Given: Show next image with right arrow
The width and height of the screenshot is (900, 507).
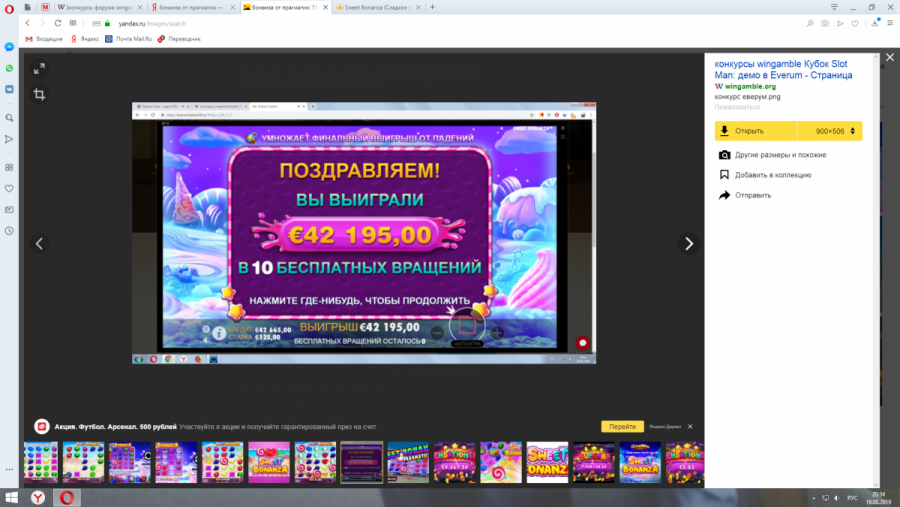Looking at the screenshot, I should pos(689,243).
